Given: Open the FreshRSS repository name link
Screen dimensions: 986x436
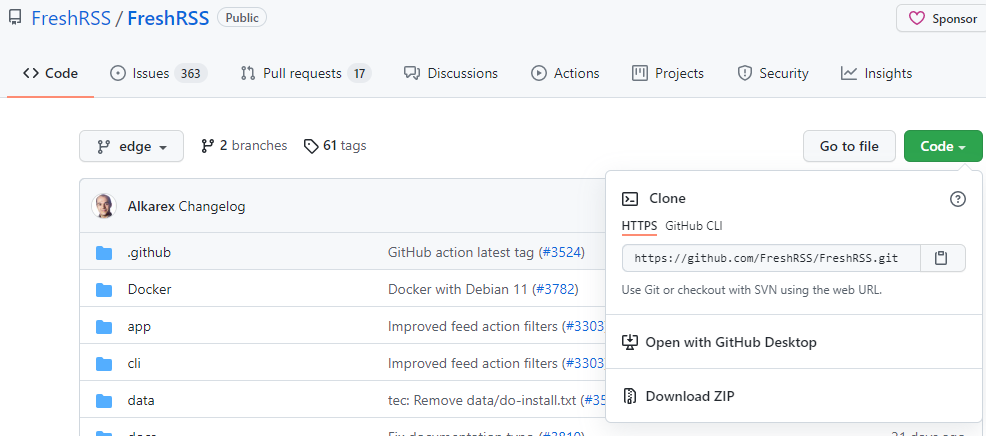Looking at the screenshot, I should coord(168,18).
